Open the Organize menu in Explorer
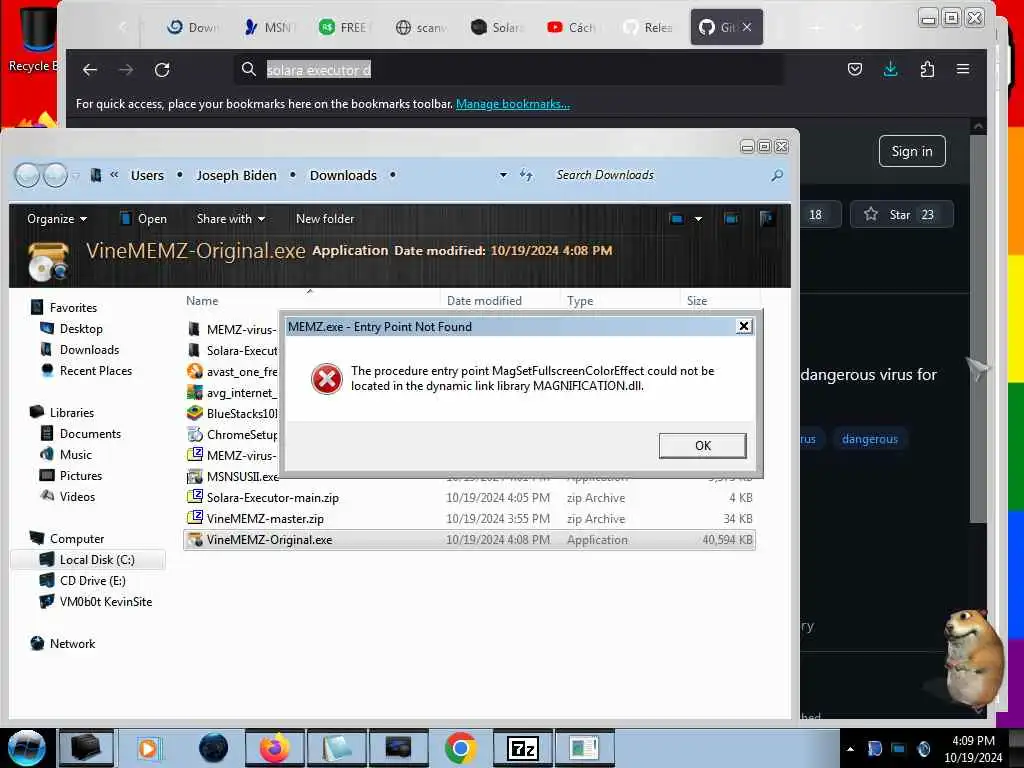The image size is (1024, 768). [x=57, y=219]
